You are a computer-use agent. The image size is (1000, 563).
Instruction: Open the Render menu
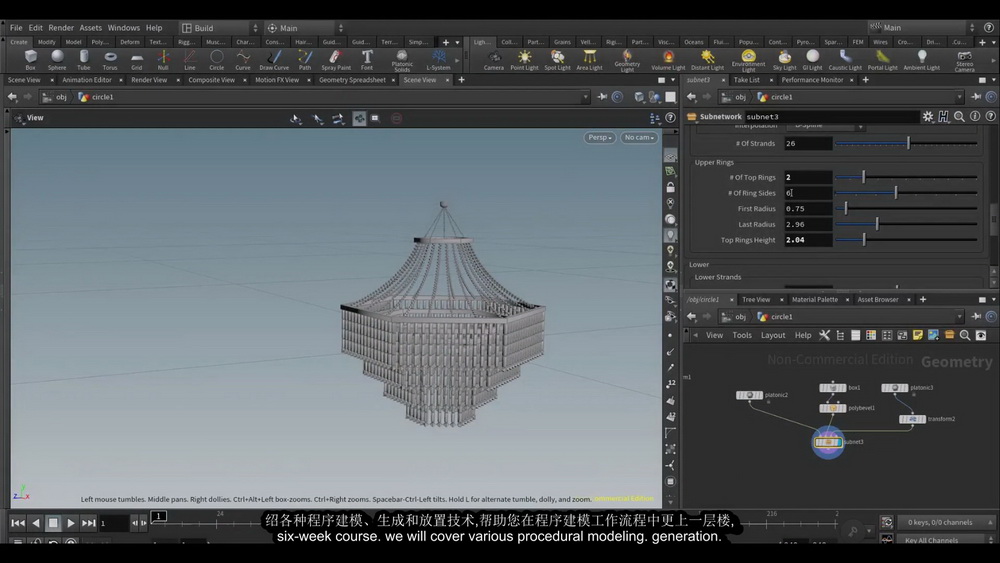61,28
